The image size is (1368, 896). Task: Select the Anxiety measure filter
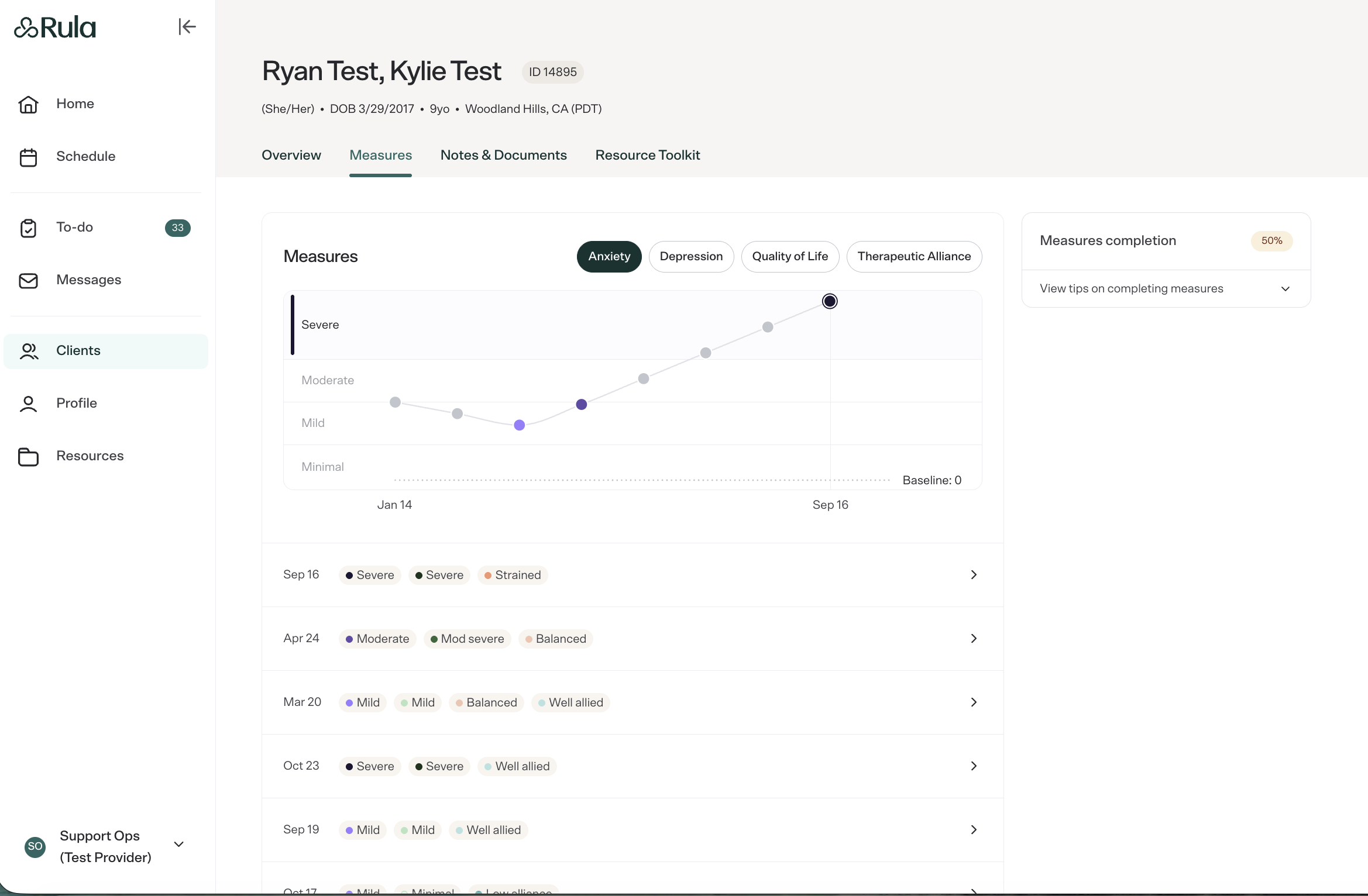609,257
